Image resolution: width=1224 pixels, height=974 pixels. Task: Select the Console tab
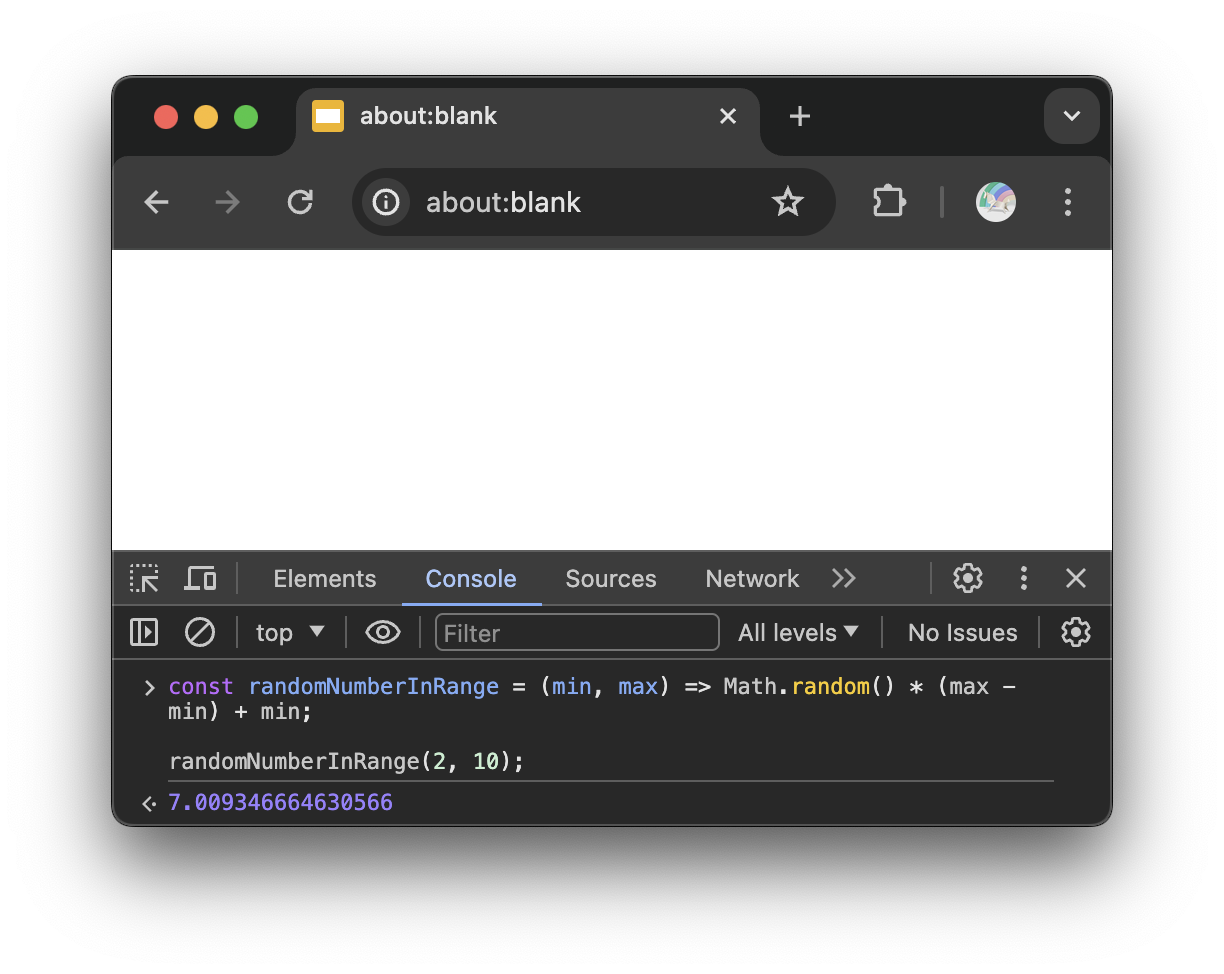(x=471, y=579)
